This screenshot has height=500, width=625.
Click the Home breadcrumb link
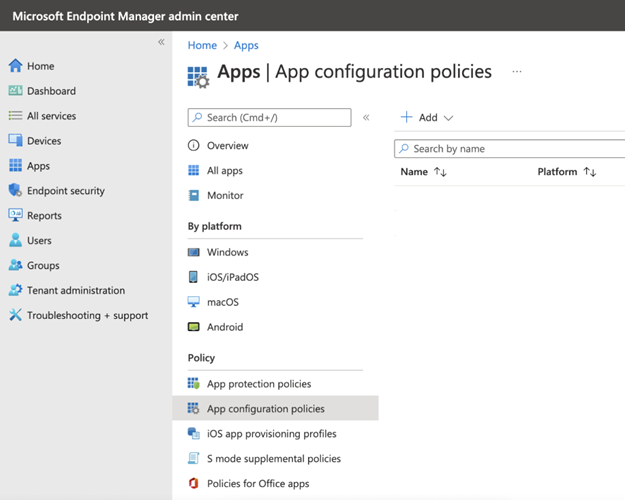(202, 45)
